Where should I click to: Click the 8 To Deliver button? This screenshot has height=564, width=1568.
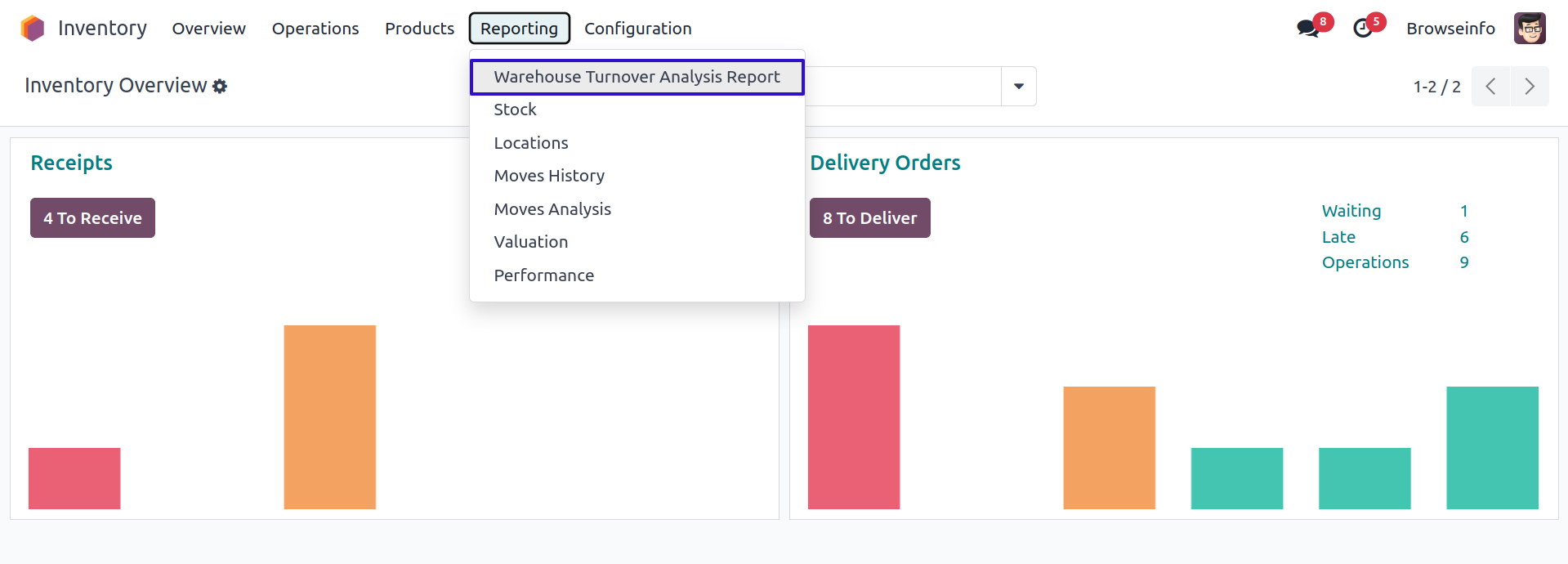[869, 218]
